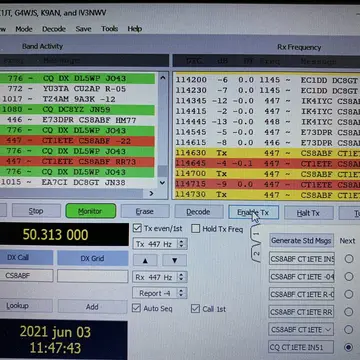Enable the Hold Tx Freq checkbox
This screenshot has width=360, height=360.
[196, 229]
